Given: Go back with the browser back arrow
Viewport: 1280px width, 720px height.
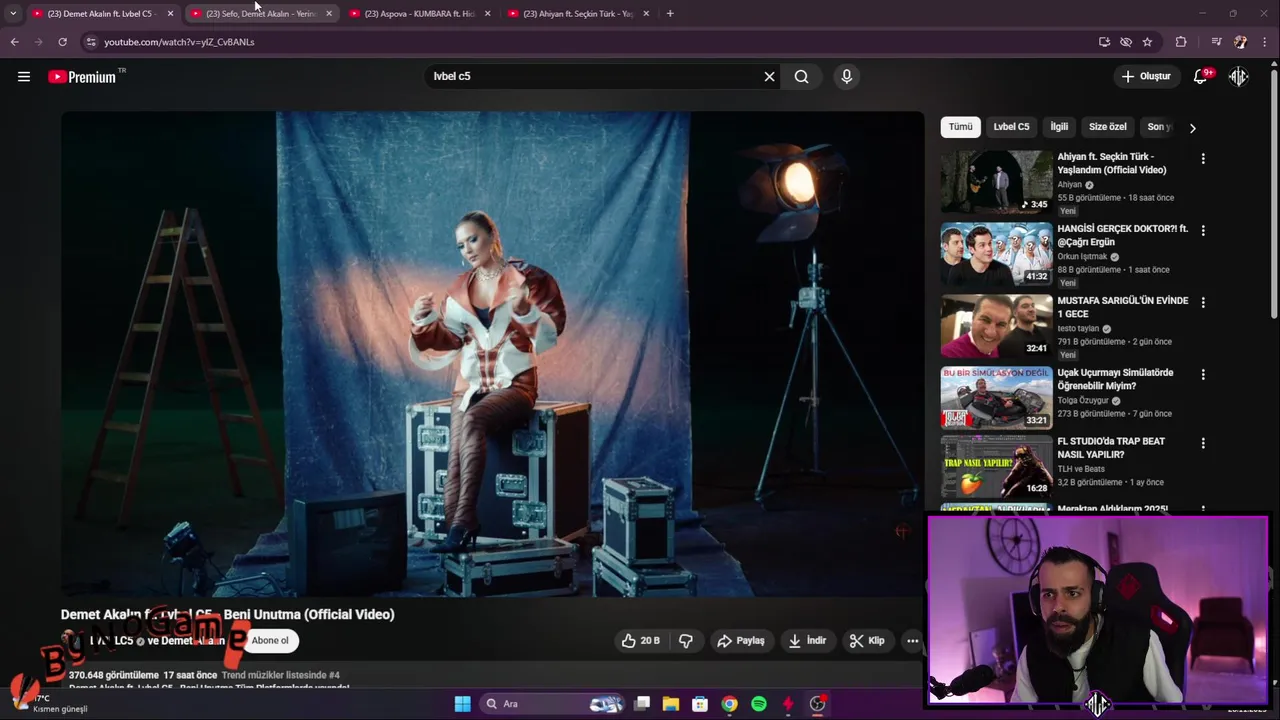Looking at the screenshot, I should coord(14,42).
